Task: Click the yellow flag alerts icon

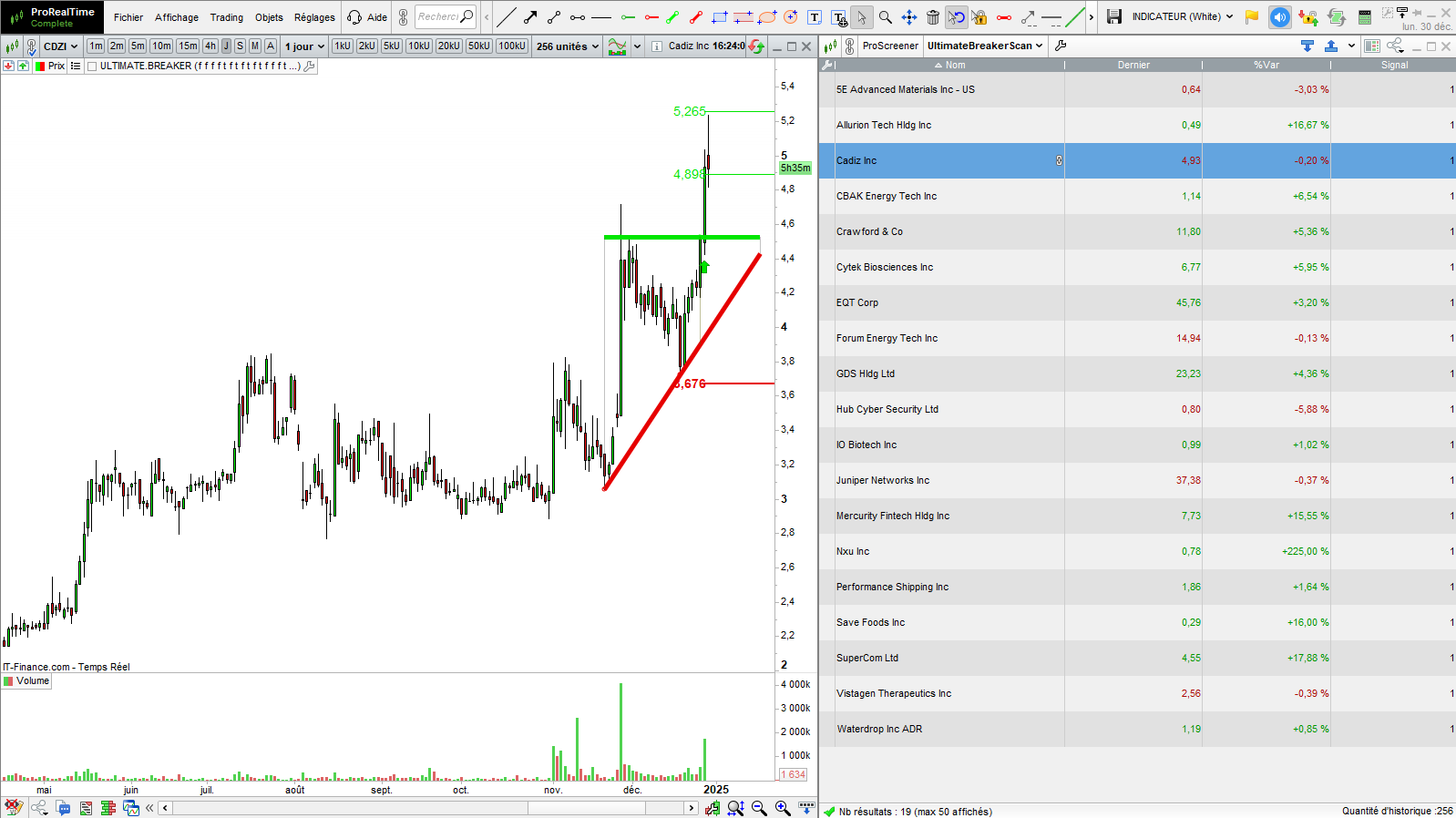Action: [1252, 16]
